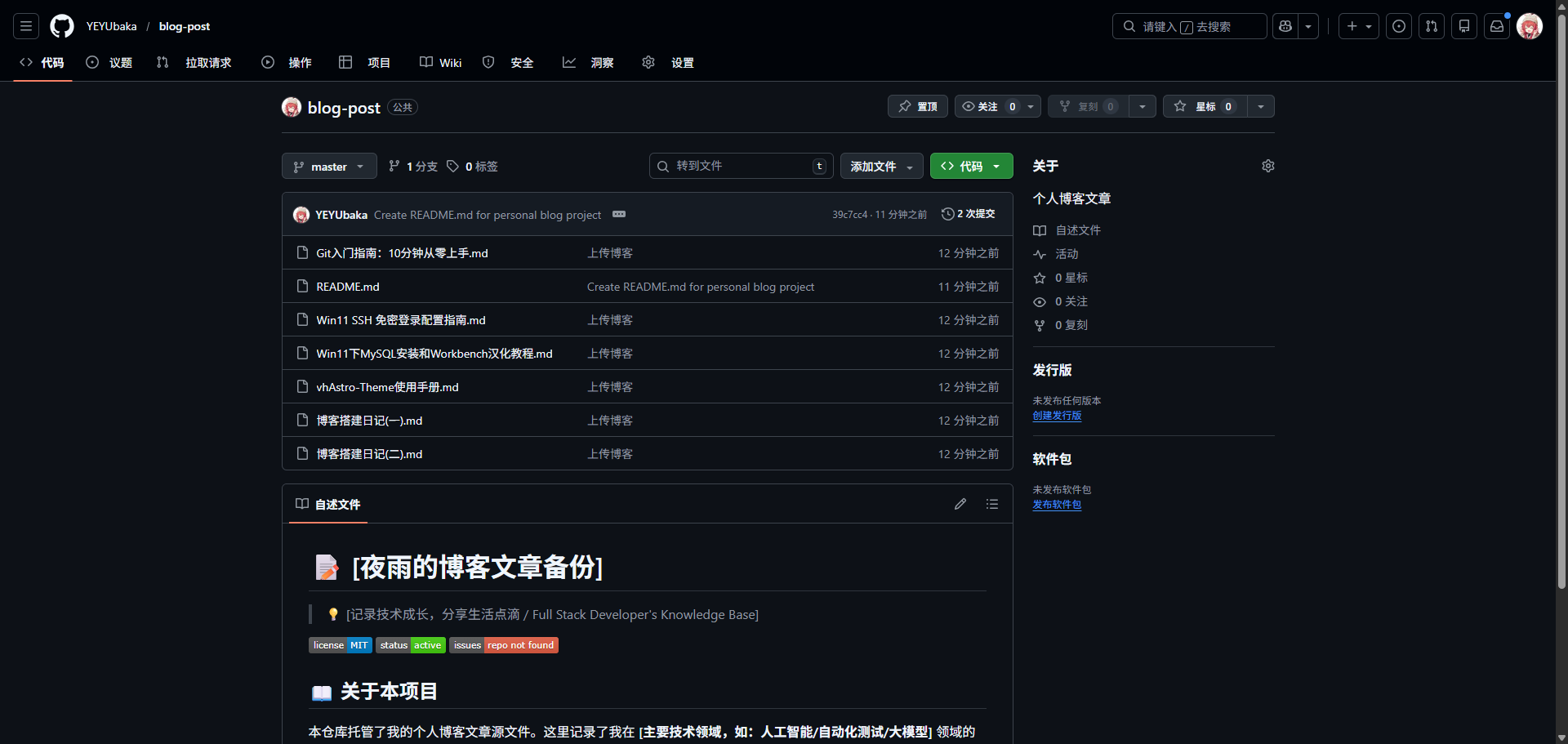Expand the 添加文件 dropdown
The image size is (1568, 744).
coord(881,166)
